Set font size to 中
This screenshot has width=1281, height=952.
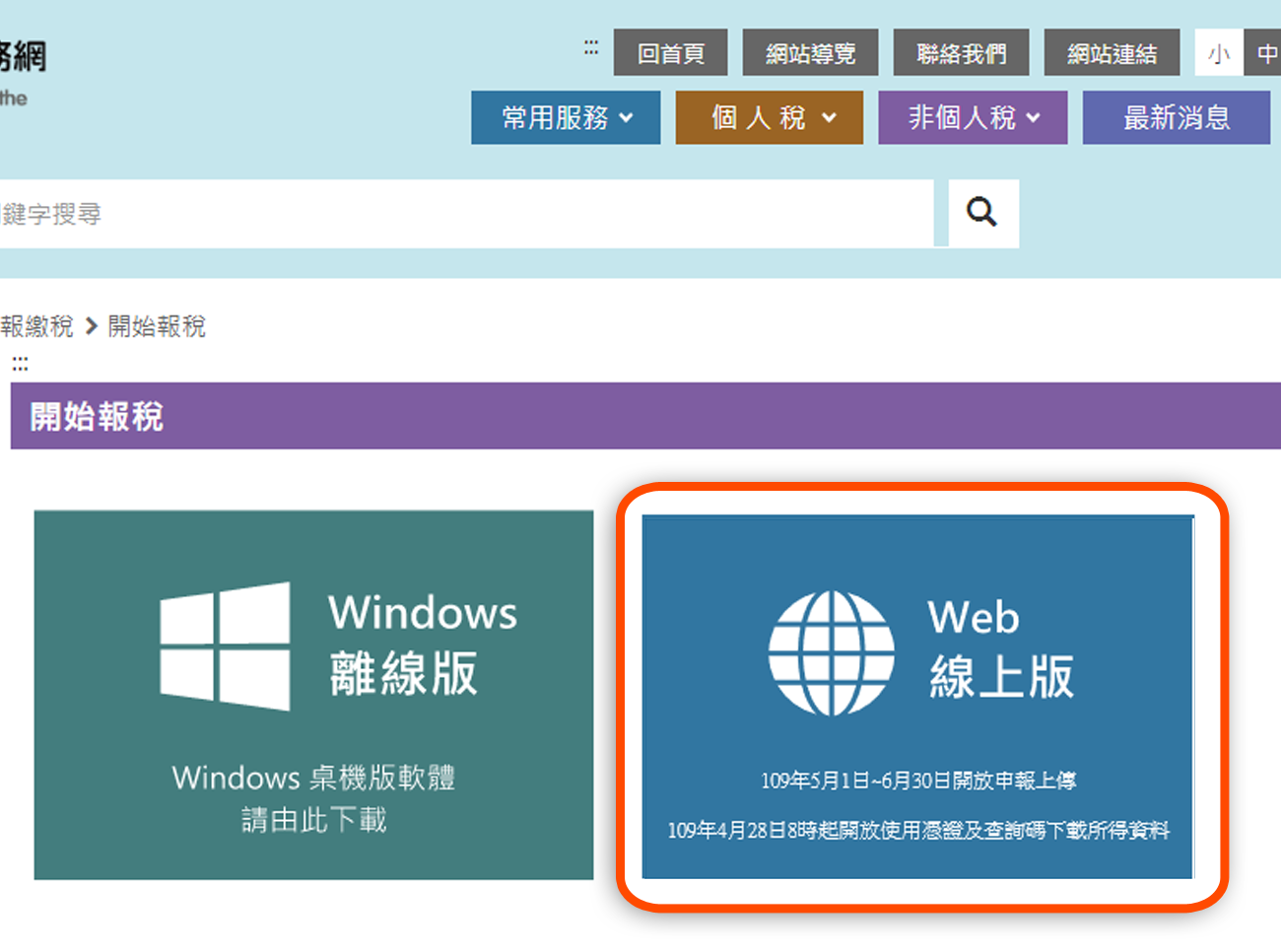click(x=1264, y=53)
